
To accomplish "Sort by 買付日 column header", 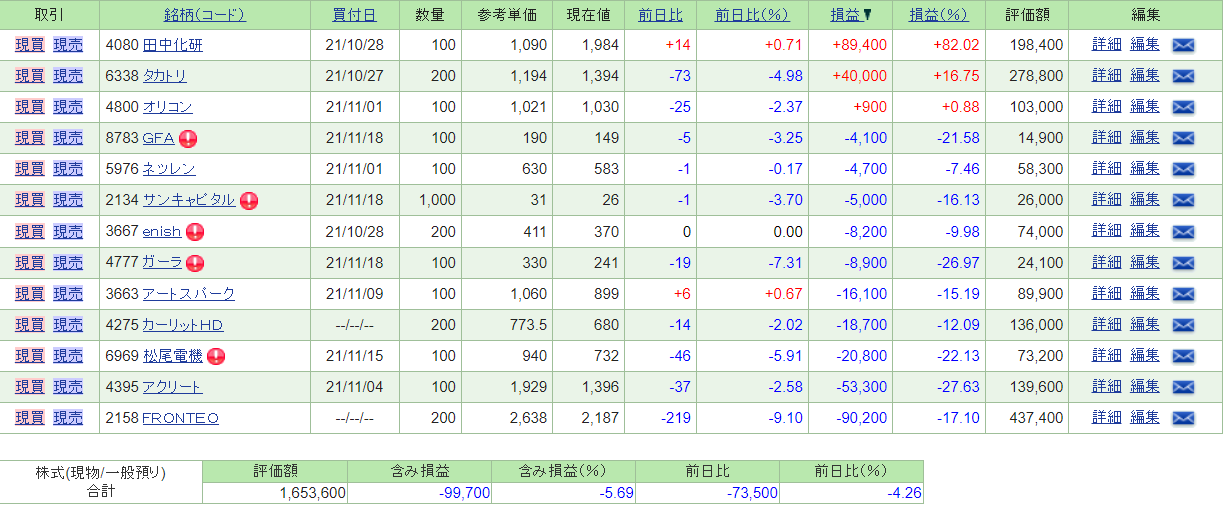I will click(x=355, y=15).
